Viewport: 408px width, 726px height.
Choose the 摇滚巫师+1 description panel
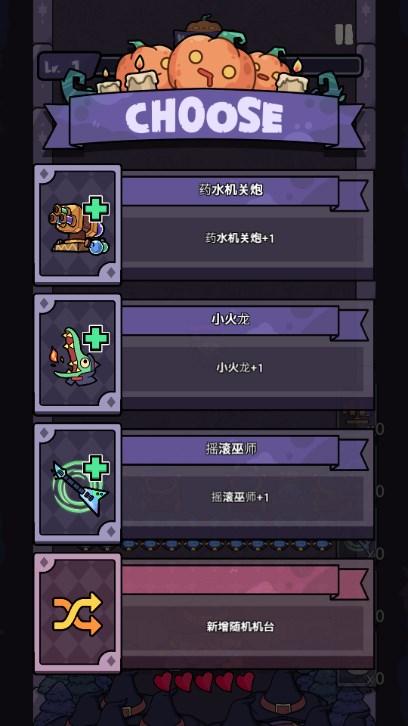point(247,499)
